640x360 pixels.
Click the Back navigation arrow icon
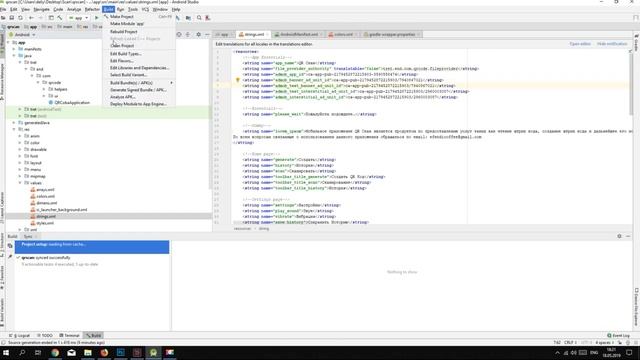pyautogui.click(x=31, y=18)
